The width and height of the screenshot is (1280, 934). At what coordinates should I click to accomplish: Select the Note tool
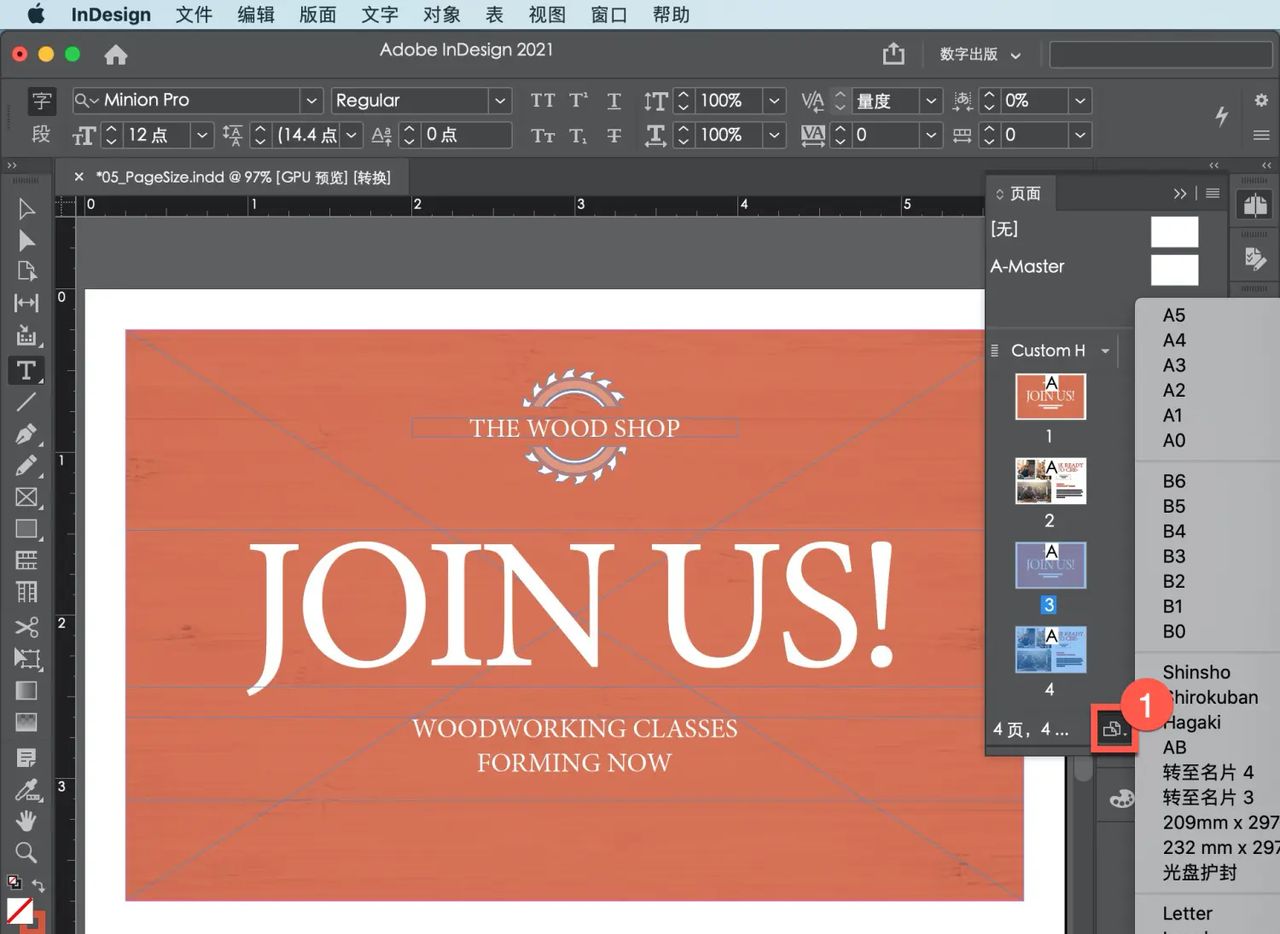click(x=27, y=757)
